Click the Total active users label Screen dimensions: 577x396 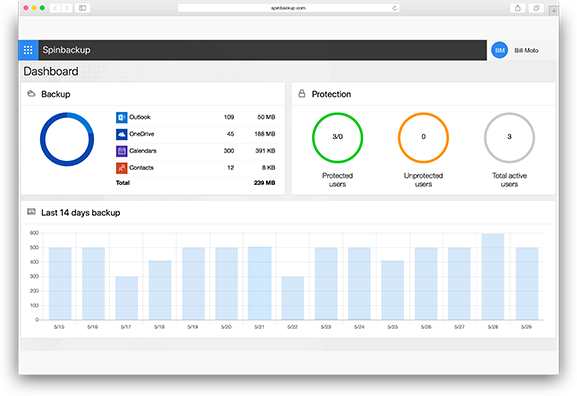[x=510, y=180]
